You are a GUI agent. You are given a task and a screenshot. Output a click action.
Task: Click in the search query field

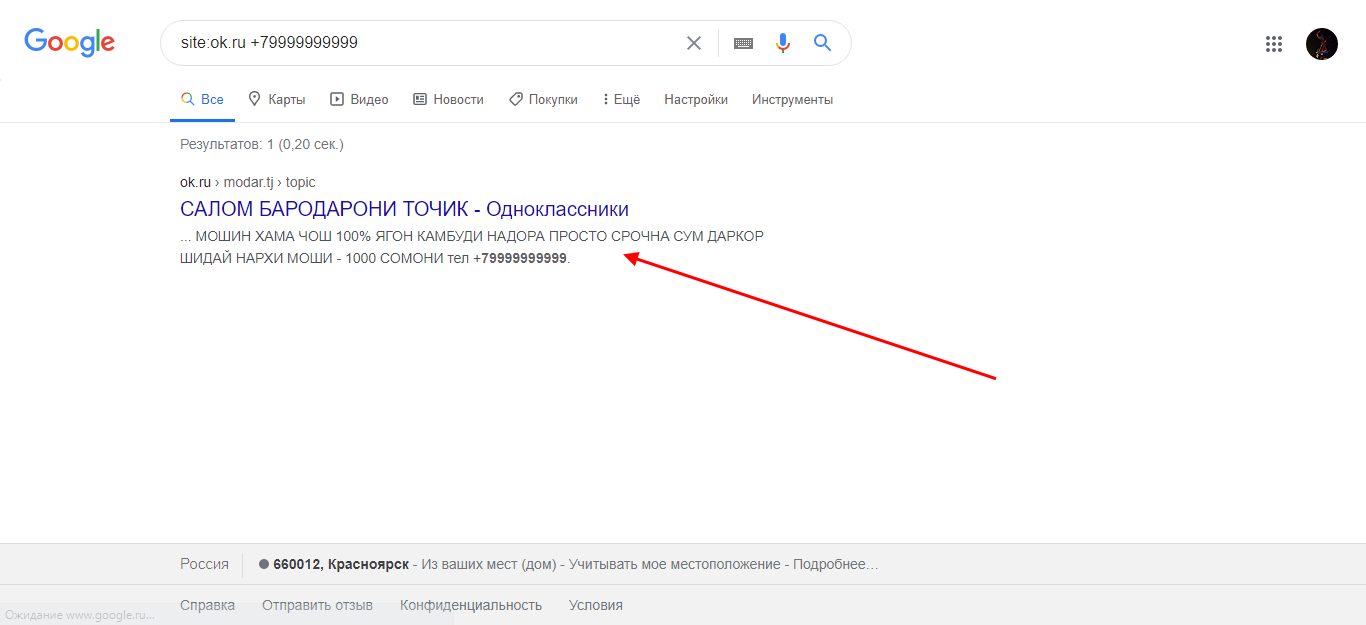tap(420, 43)
